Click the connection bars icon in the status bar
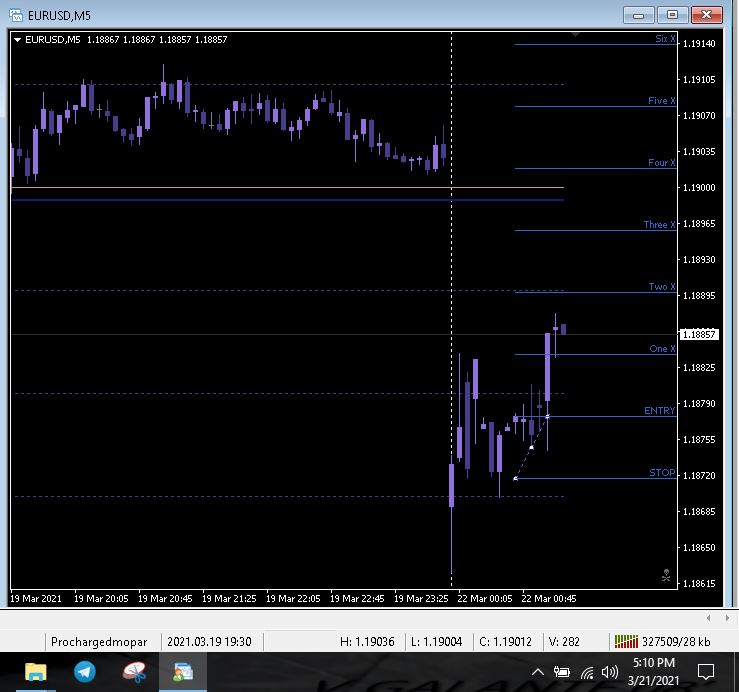Image resolution: width=739 pixels, height=692 pixels. [626, 641]
